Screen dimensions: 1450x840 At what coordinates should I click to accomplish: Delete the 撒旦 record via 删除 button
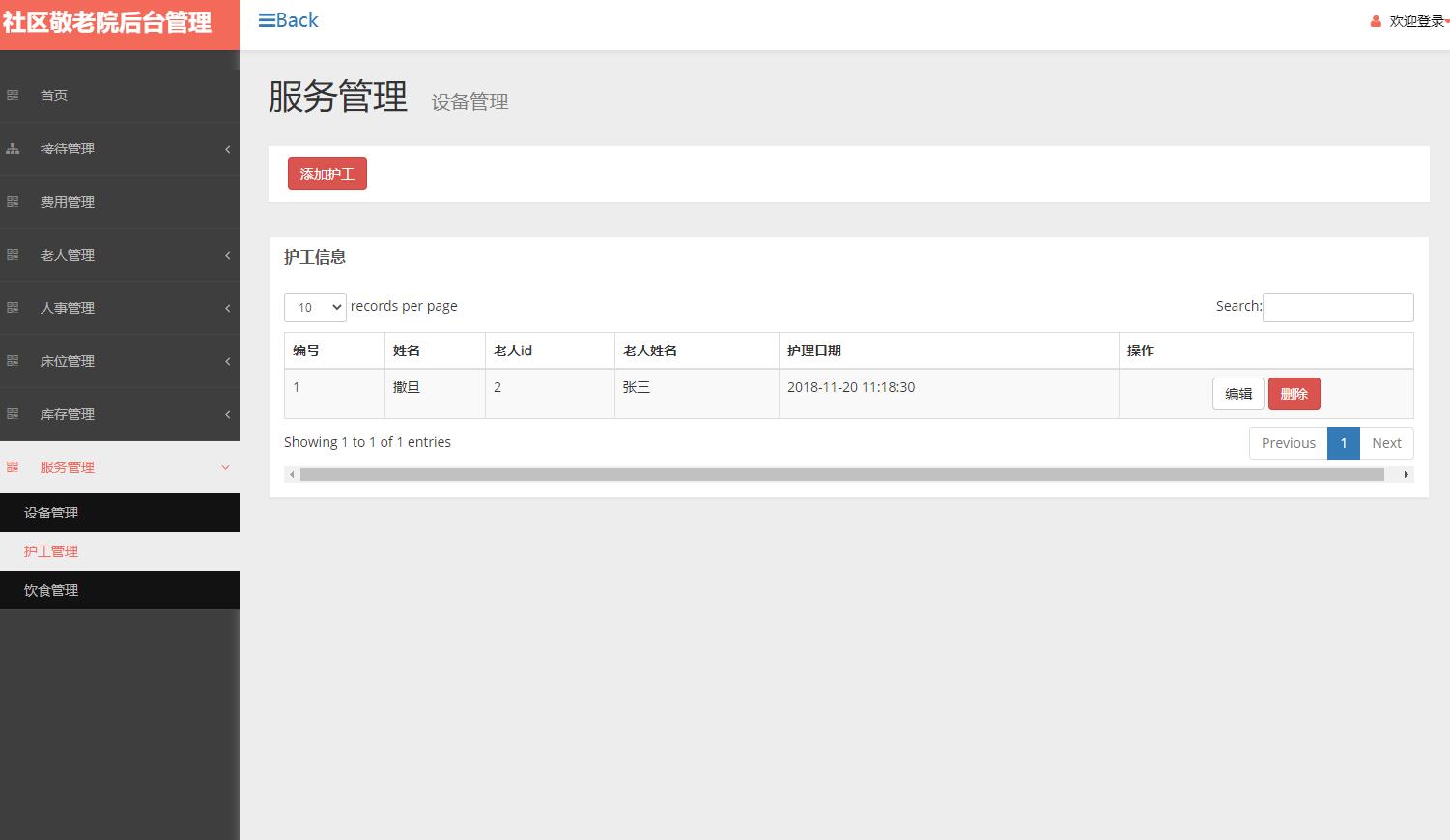(1294, 393)
